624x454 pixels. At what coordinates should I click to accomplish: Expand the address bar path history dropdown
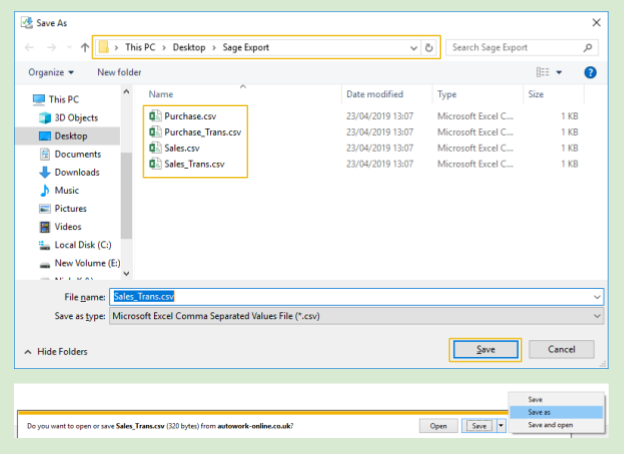(413, 47)
